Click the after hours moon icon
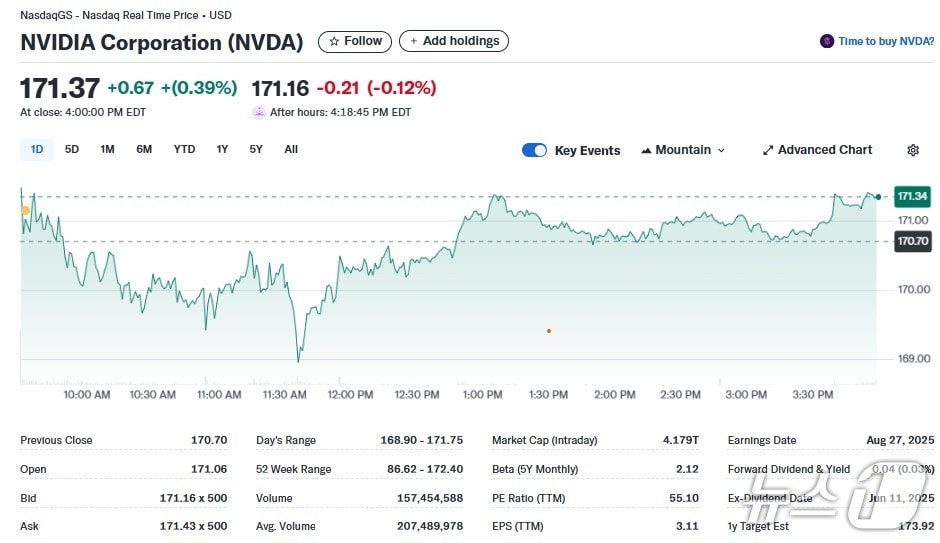This screenshot has width=940, height=543. [259, 112]
